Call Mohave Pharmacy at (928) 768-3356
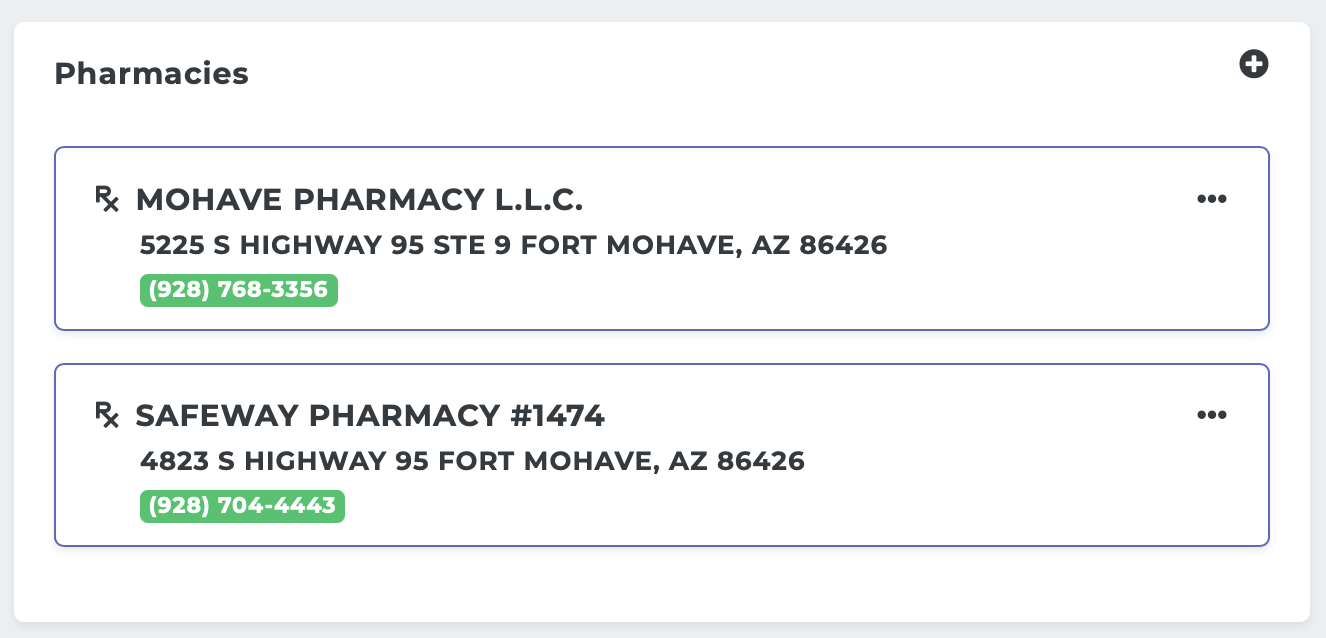Screen dimensions: 1326x638 [239, 290]
